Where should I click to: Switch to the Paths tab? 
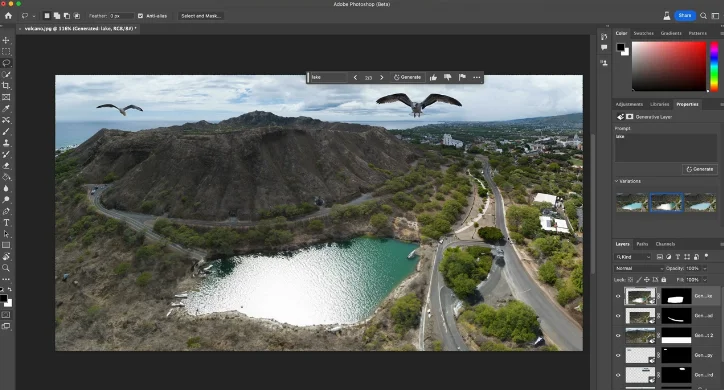coord(642,244)
